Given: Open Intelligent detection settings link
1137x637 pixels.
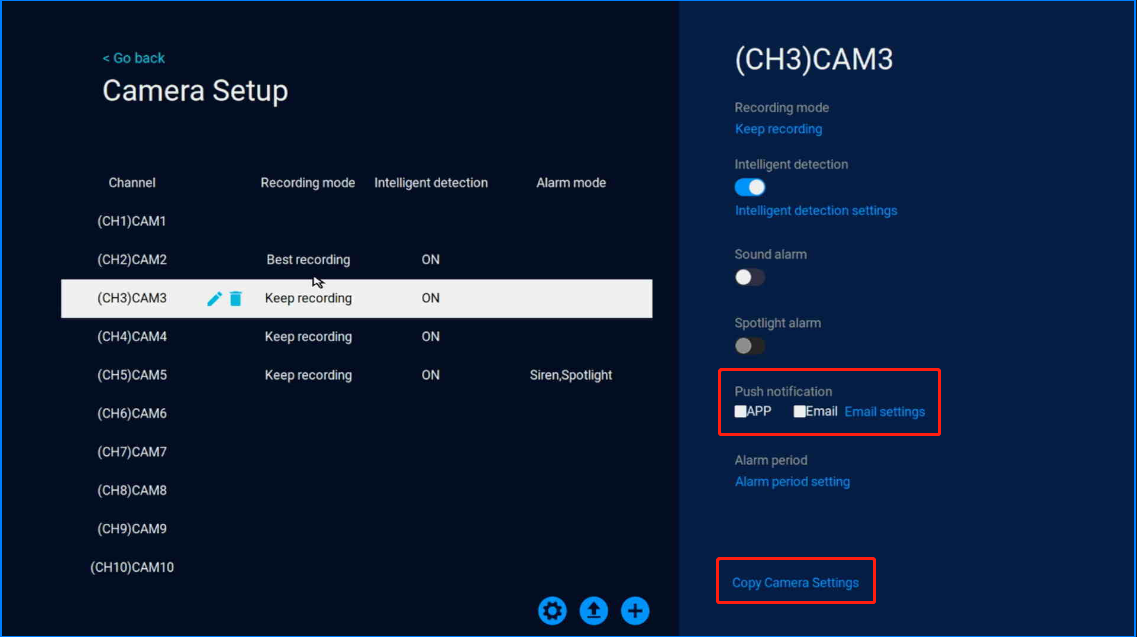Looking at the screenshot, I should coord(816,211).
